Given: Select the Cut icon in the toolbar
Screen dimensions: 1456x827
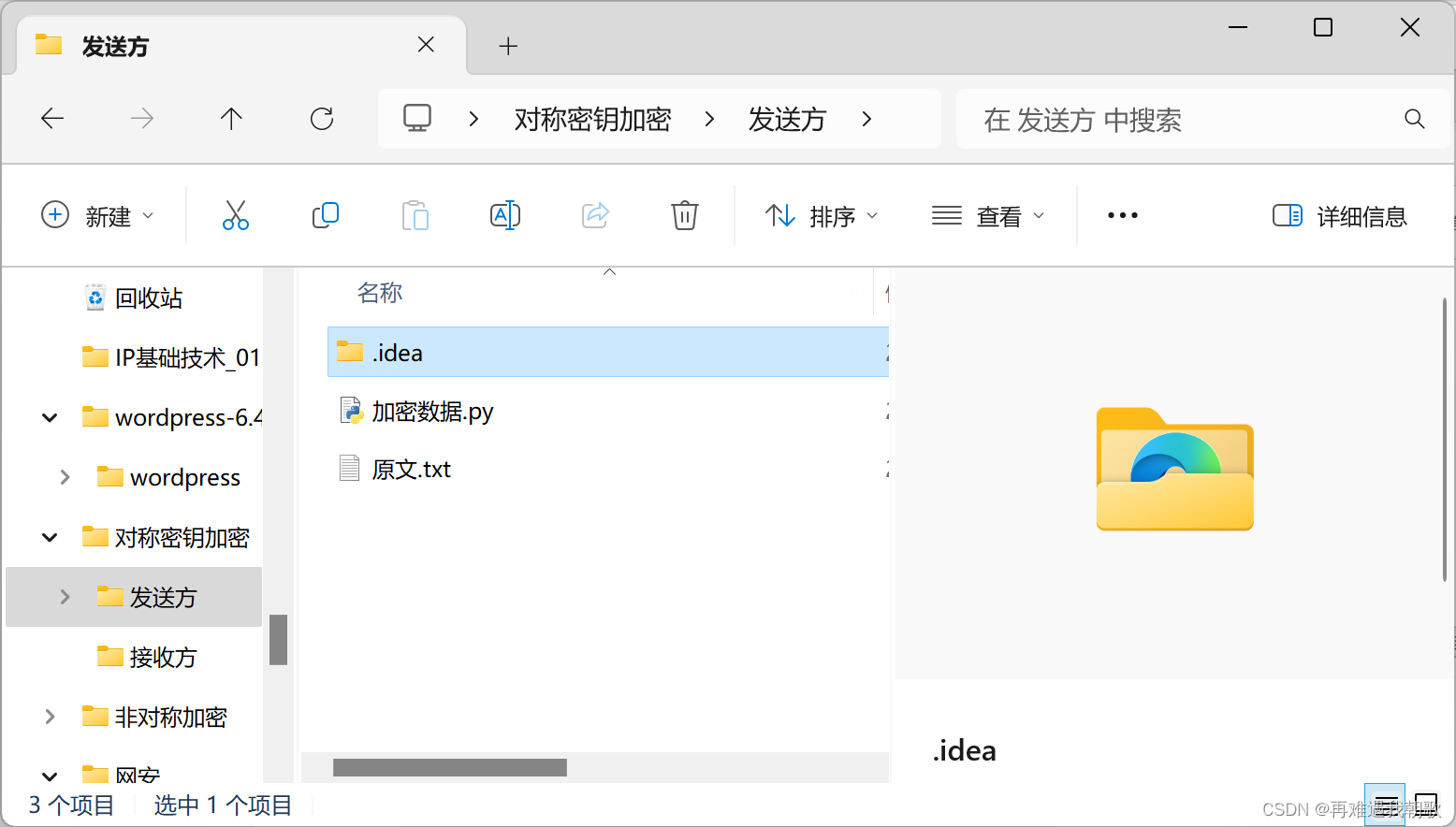Looking at the screenshot, I should 235,215.
